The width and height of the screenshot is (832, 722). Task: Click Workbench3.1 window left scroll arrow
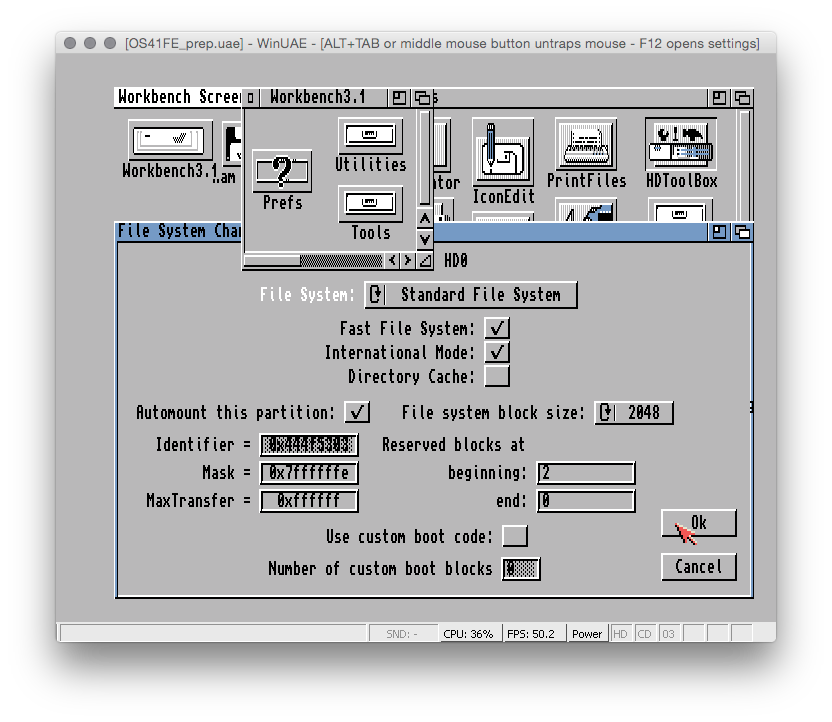click(x=392, y=260)
